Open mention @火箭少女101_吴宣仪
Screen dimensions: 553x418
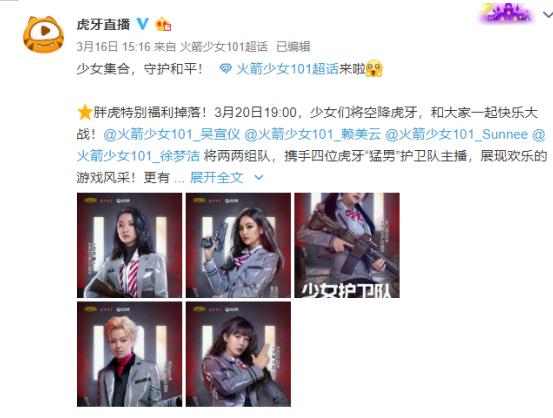coord(171,134)
